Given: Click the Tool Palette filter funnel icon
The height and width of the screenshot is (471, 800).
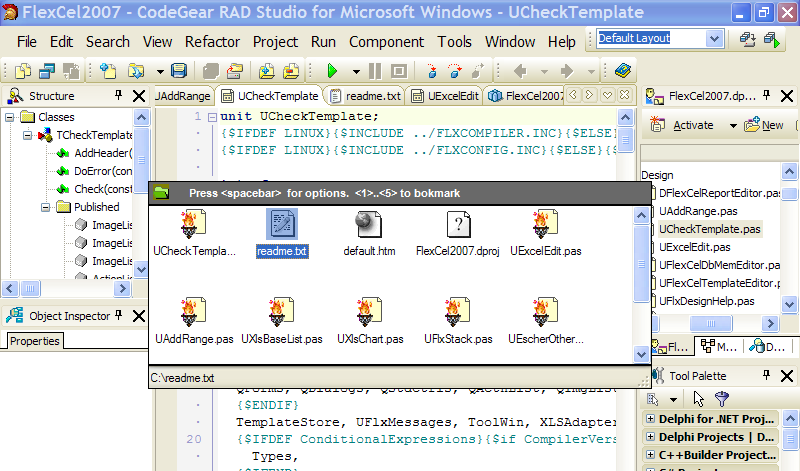Looking at the screenshot, I should point(722,399).
